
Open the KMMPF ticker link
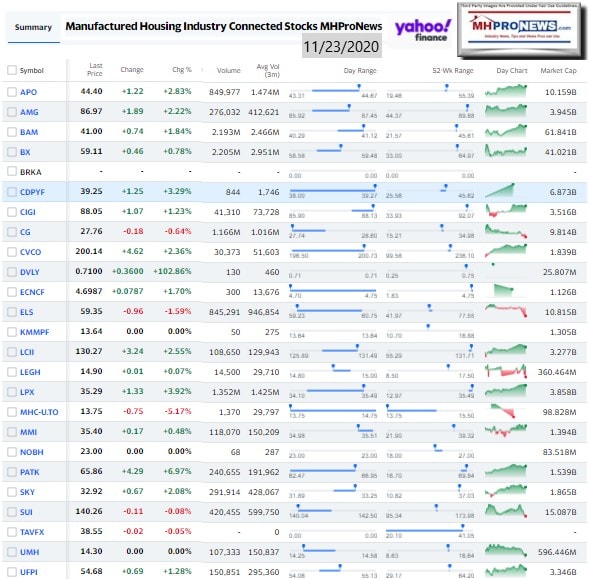(35, 332)
